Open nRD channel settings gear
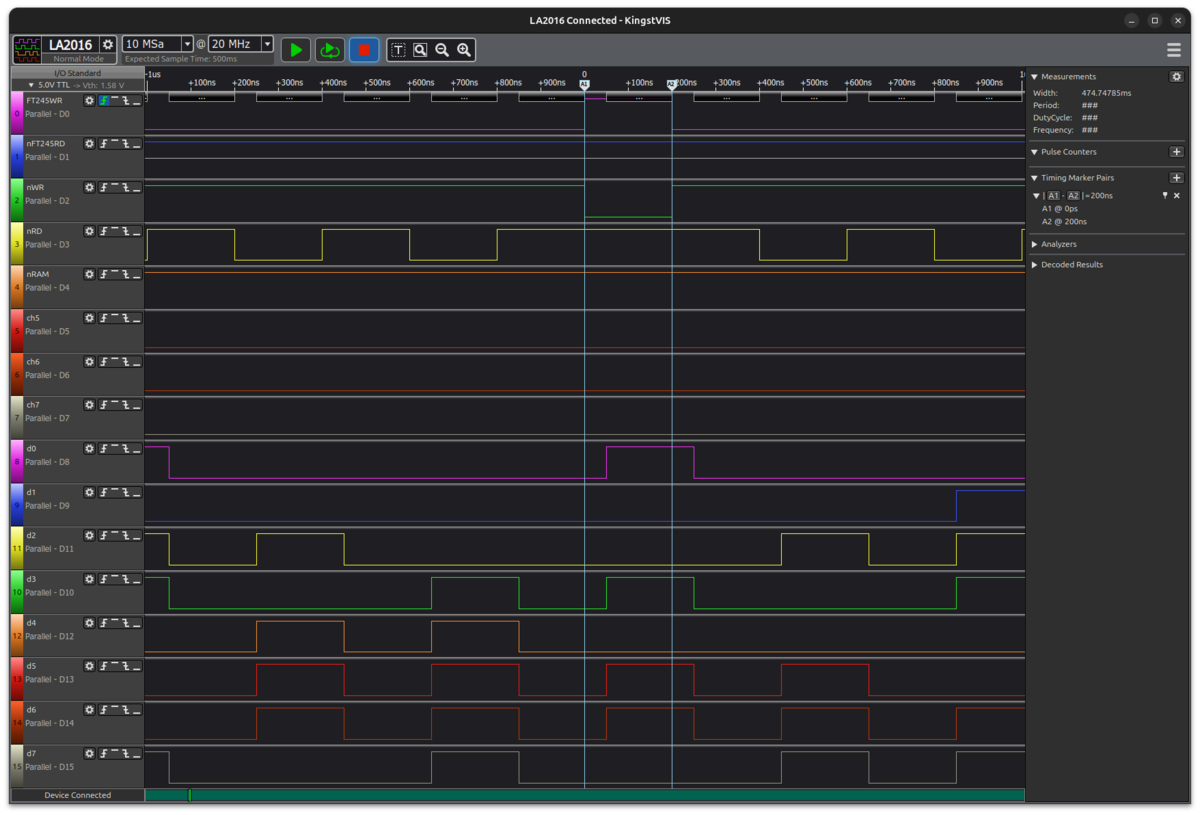1200x815 pixels. [x=89, y=231]
